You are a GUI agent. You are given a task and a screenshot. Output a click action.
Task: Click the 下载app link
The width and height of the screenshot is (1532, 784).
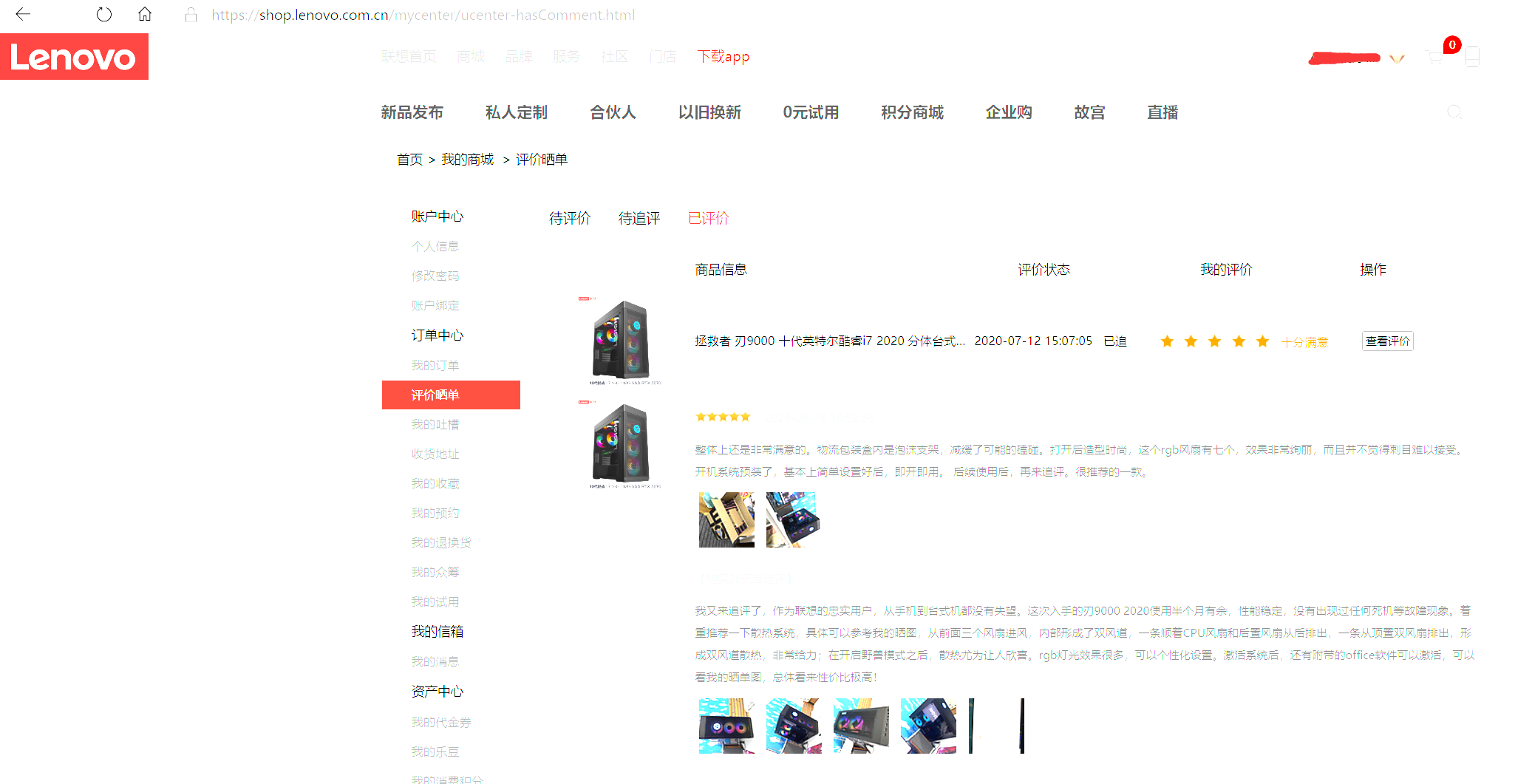coord(724,57)
